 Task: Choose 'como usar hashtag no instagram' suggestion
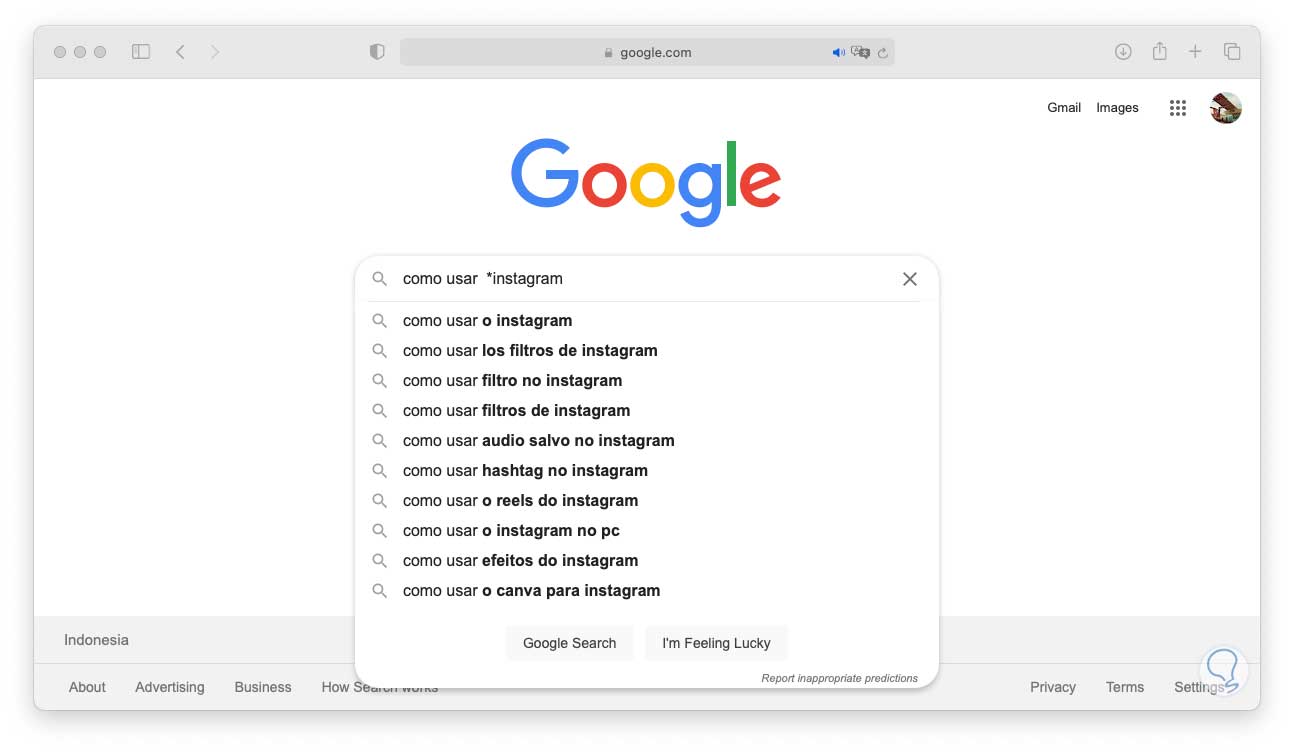click(x=525, y=471)
